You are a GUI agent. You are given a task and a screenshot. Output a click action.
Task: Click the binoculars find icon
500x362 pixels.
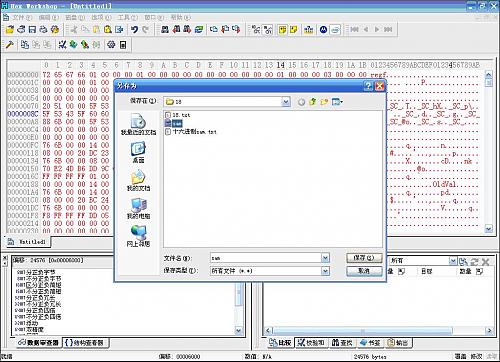pyautogui.click(x=165, y=30)
